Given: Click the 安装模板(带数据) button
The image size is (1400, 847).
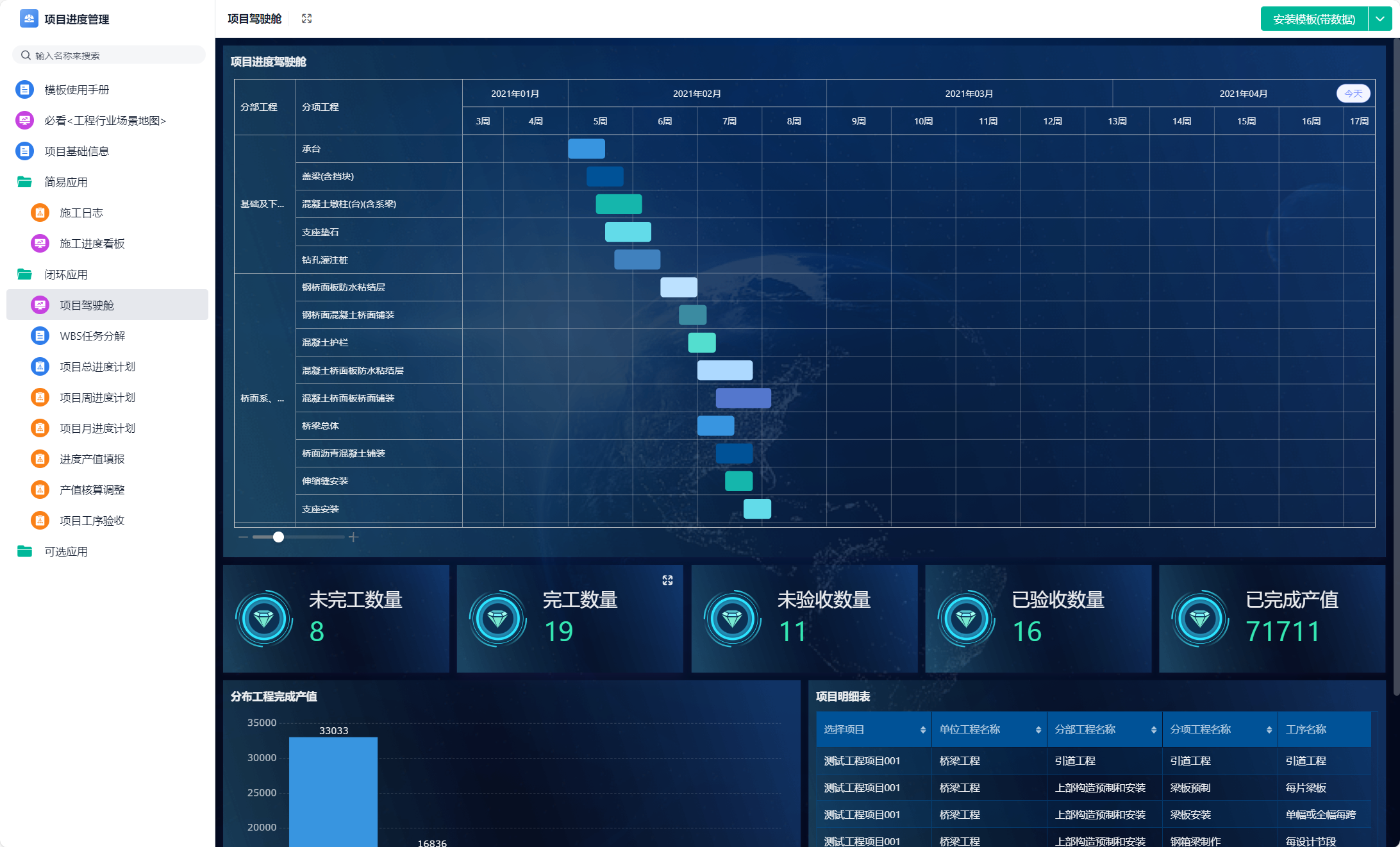Looking at the screenshot, I should click(x=1313, y=19).
